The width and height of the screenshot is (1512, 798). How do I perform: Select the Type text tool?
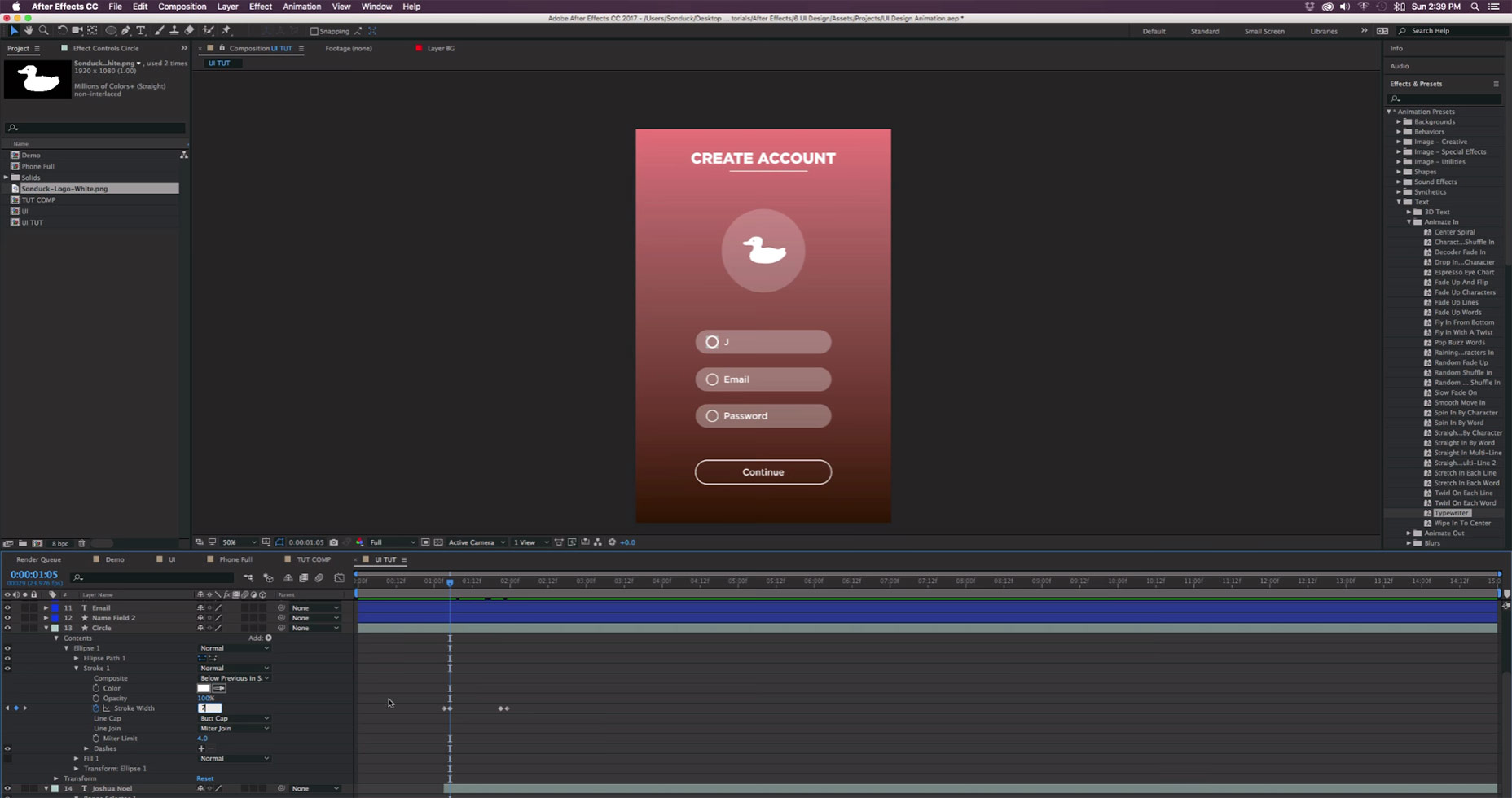coord(141,30)
